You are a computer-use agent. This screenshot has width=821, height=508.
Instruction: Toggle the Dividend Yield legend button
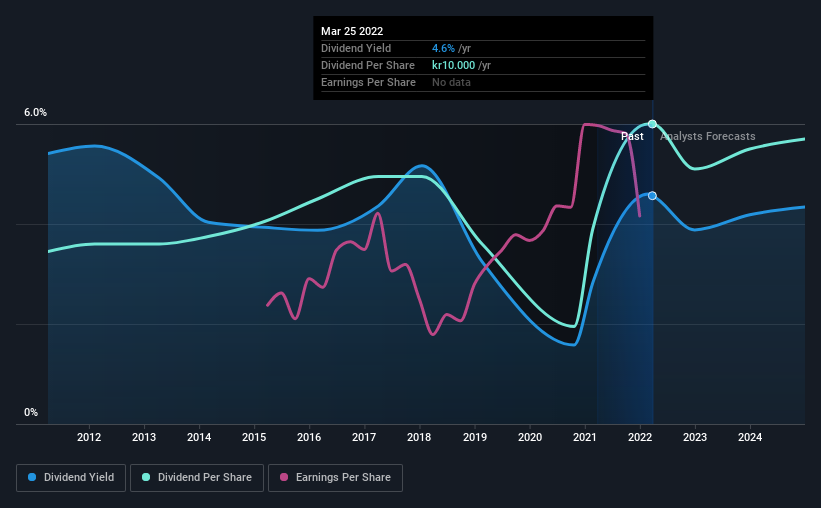coord(71,478)
